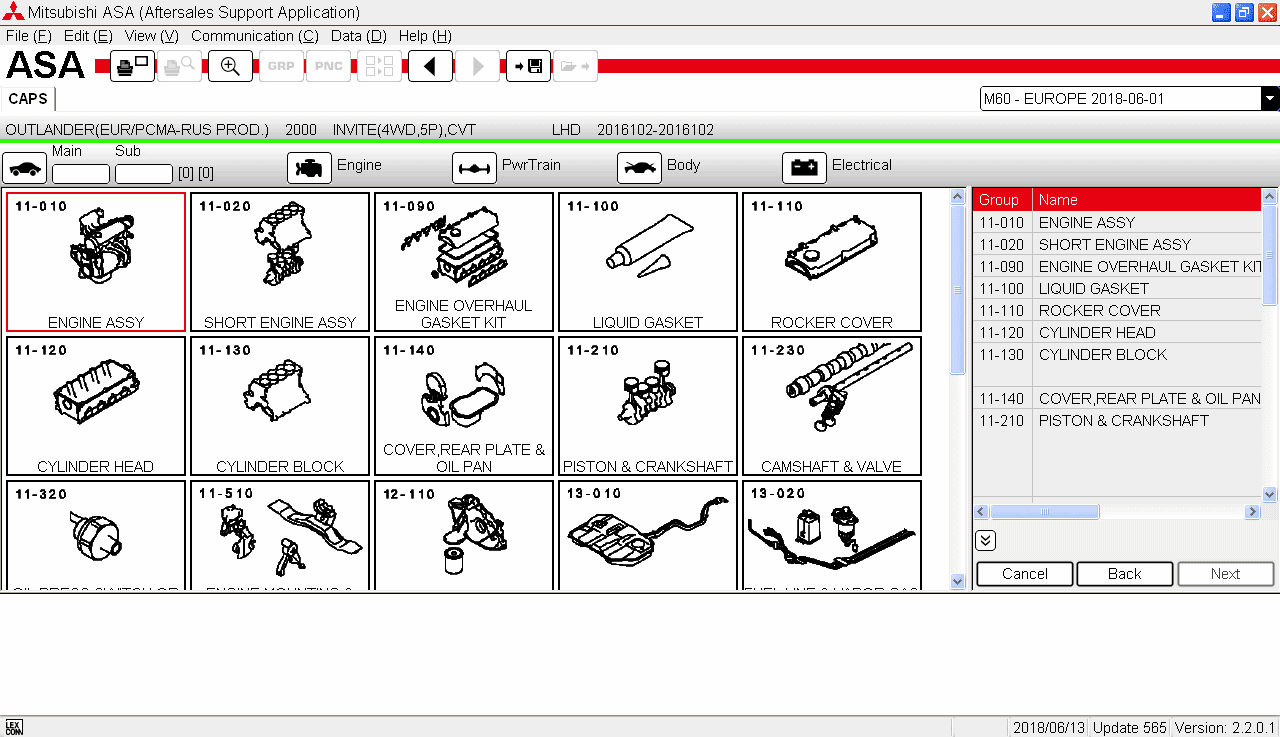This screenshot has height=737, width=1280.
Task: Open the 11-100 LIQUID GASKET thumbnail
Action: coord(648,262)
